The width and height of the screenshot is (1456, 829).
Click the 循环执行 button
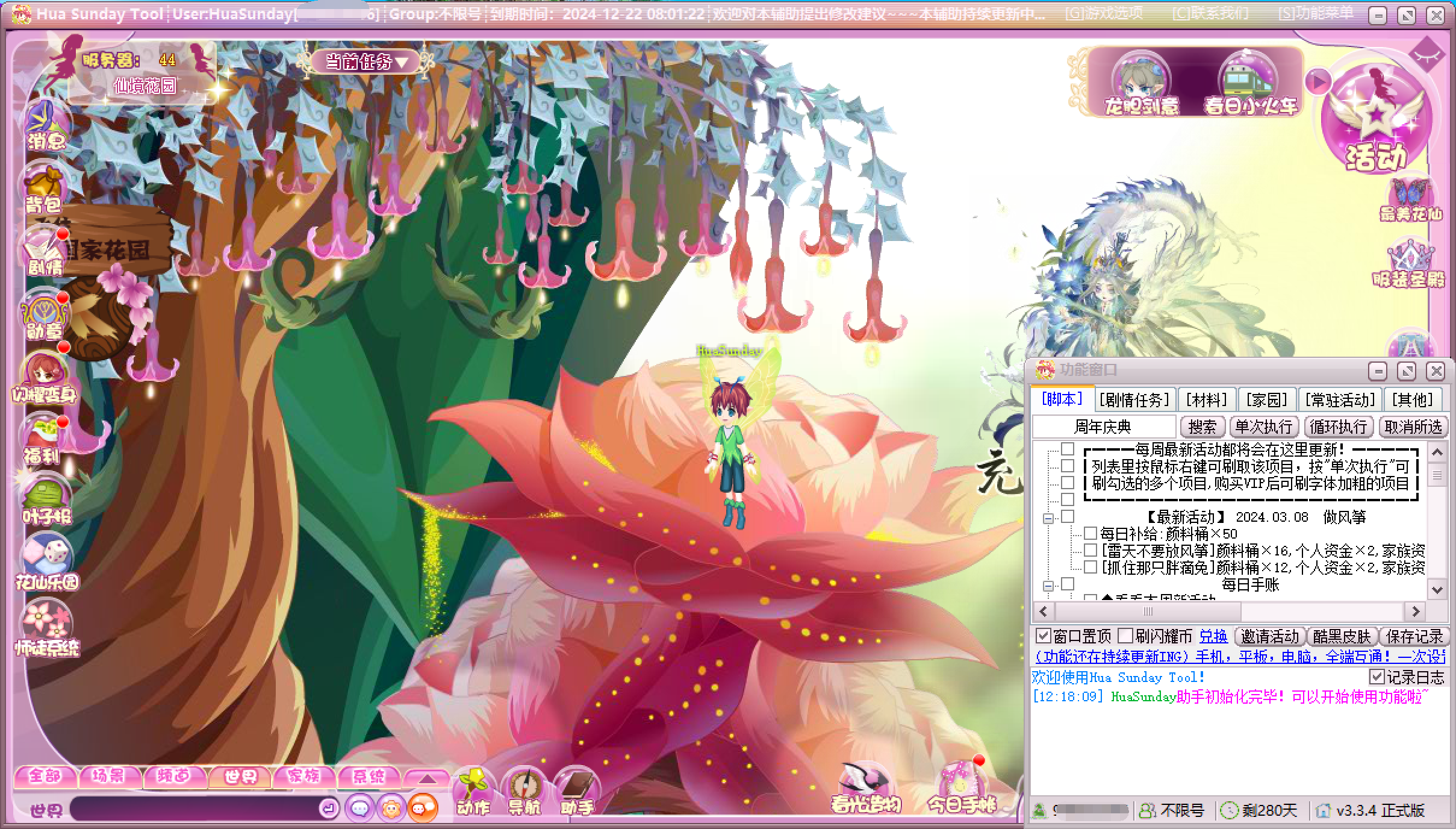coord(1338,427)
